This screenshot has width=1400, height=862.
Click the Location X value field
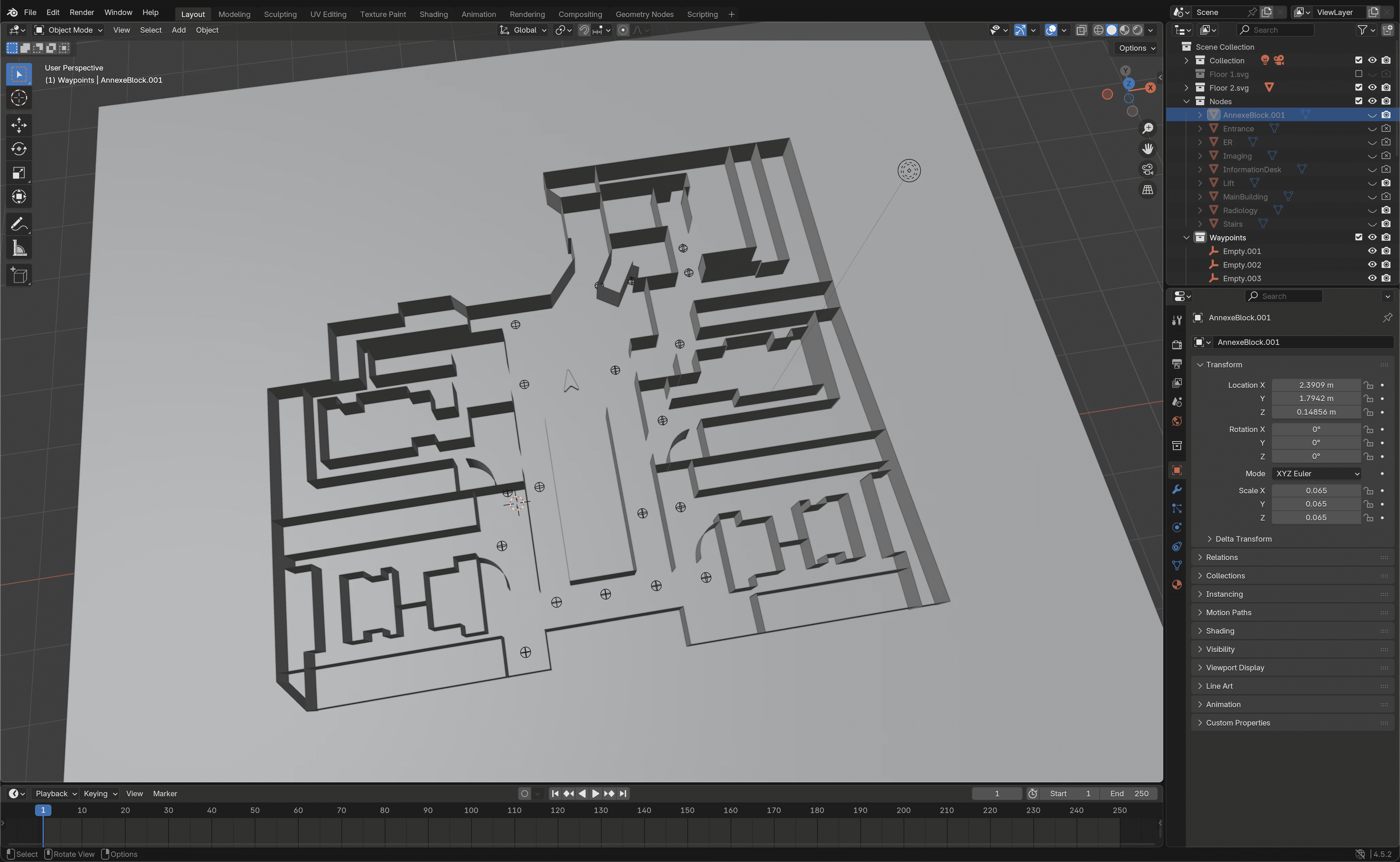pyautogui.click(x=1316, y=385)
